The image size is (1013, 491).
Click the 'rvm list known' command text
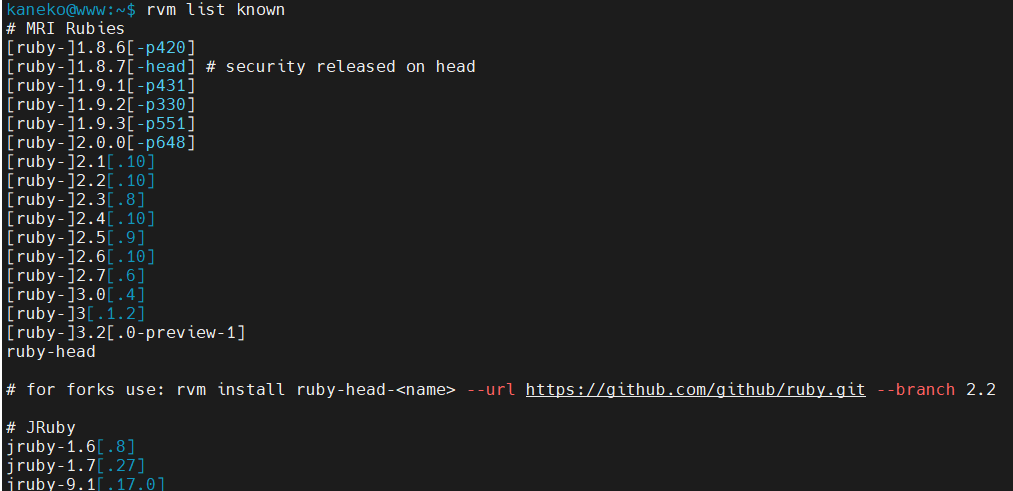[x=215, y=10]
